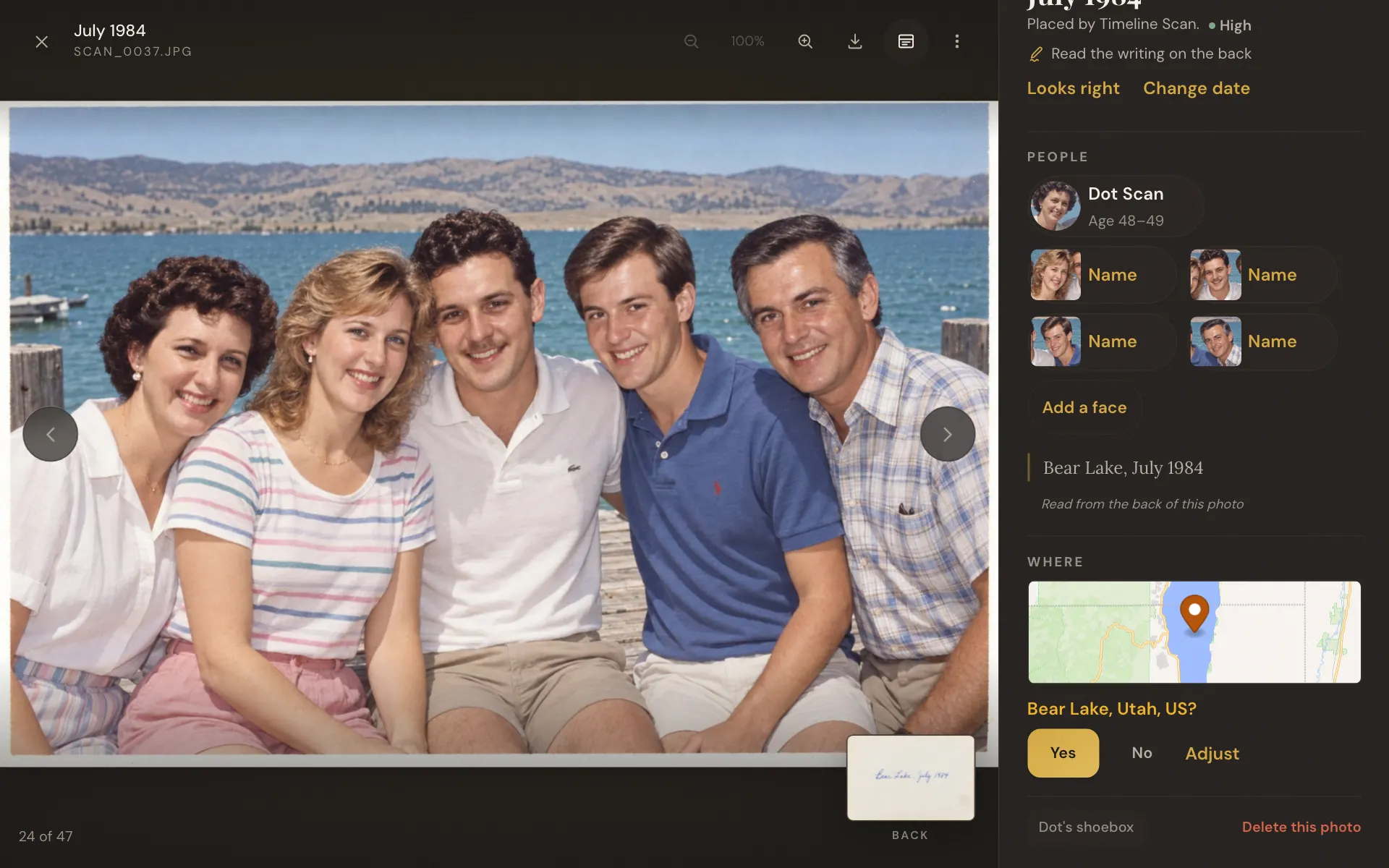The image size is (1389, 868).
Task: Open the map preview of Bear Lake
Action: pyautogui.click(x=1194, y=632)
